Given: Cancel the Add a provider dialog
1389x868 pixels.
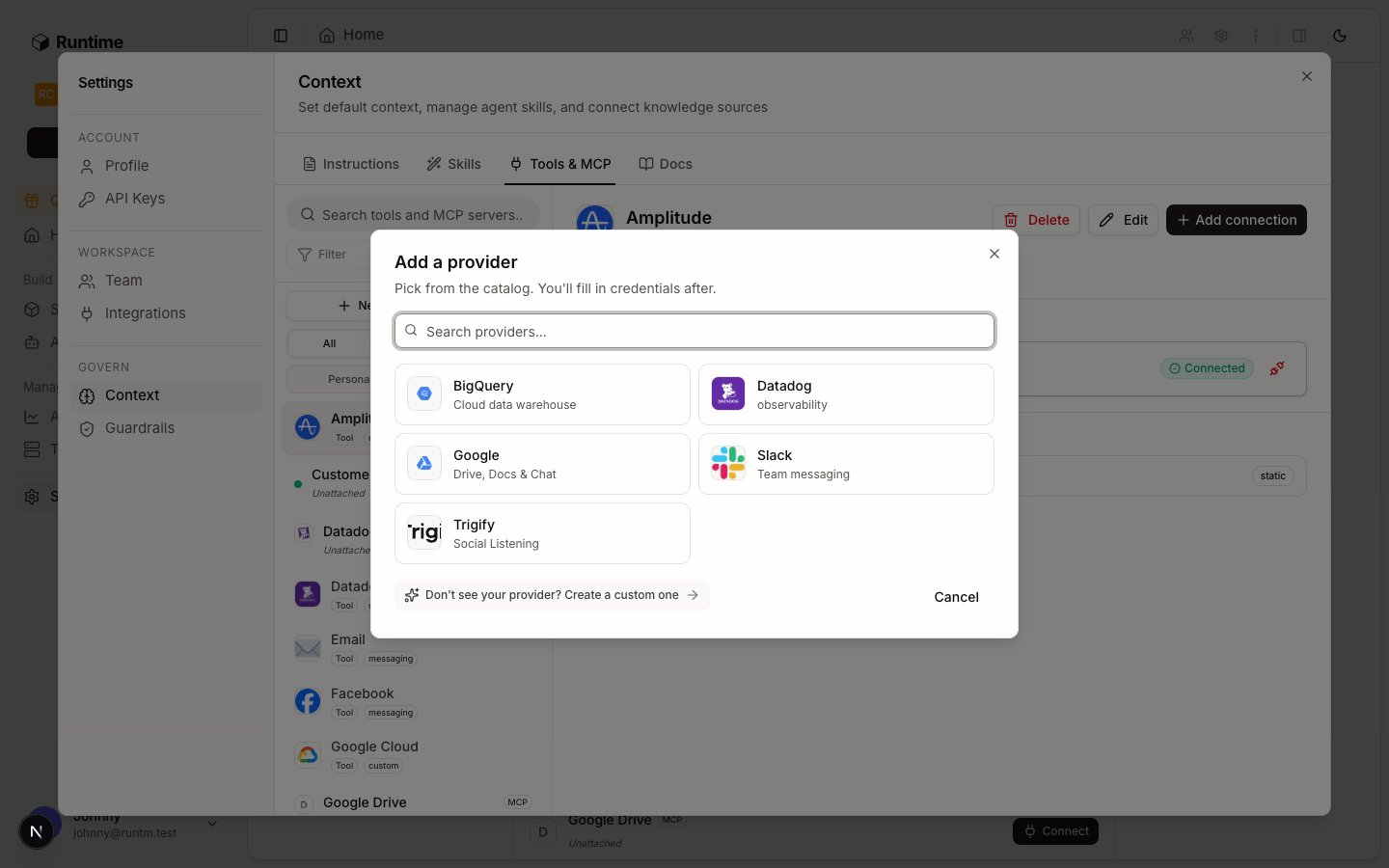Looking at the screenshot, I should 956,597.
